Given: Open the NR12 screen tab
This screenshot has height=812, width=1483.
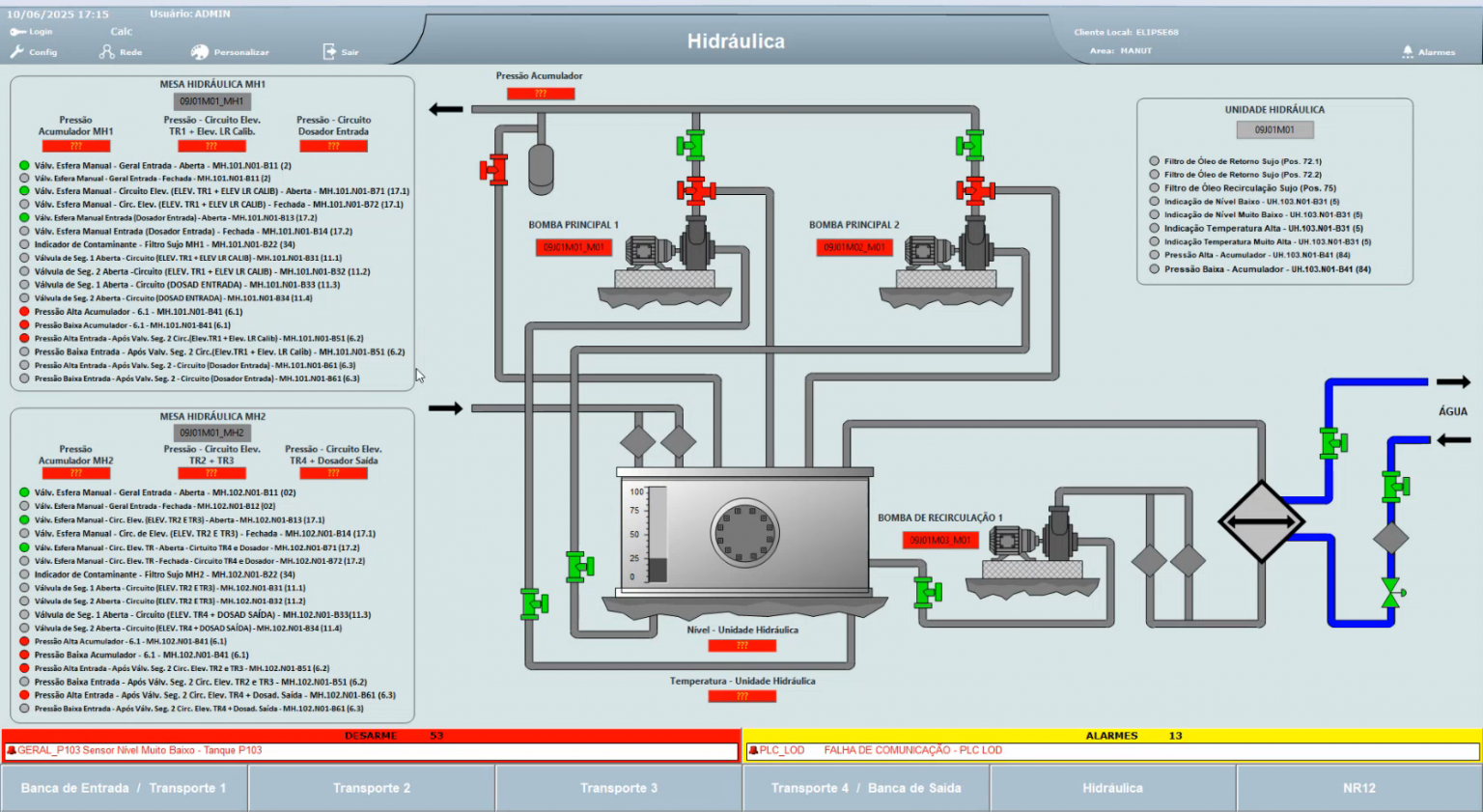Looking at the screenshot, I should point(1358,787).
